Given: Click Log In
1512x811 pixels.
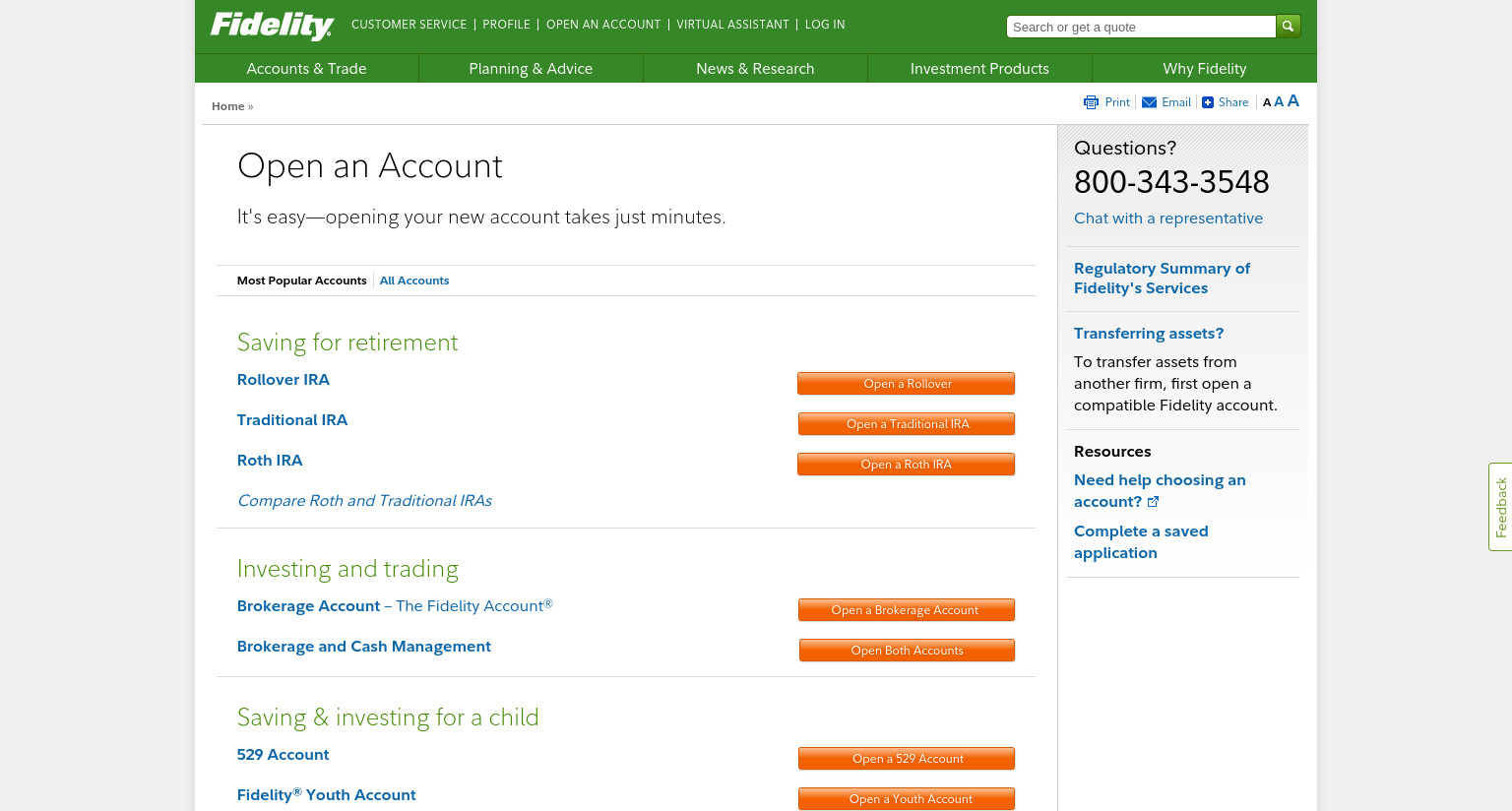Looking at the screenshot, I should point(825,25).
